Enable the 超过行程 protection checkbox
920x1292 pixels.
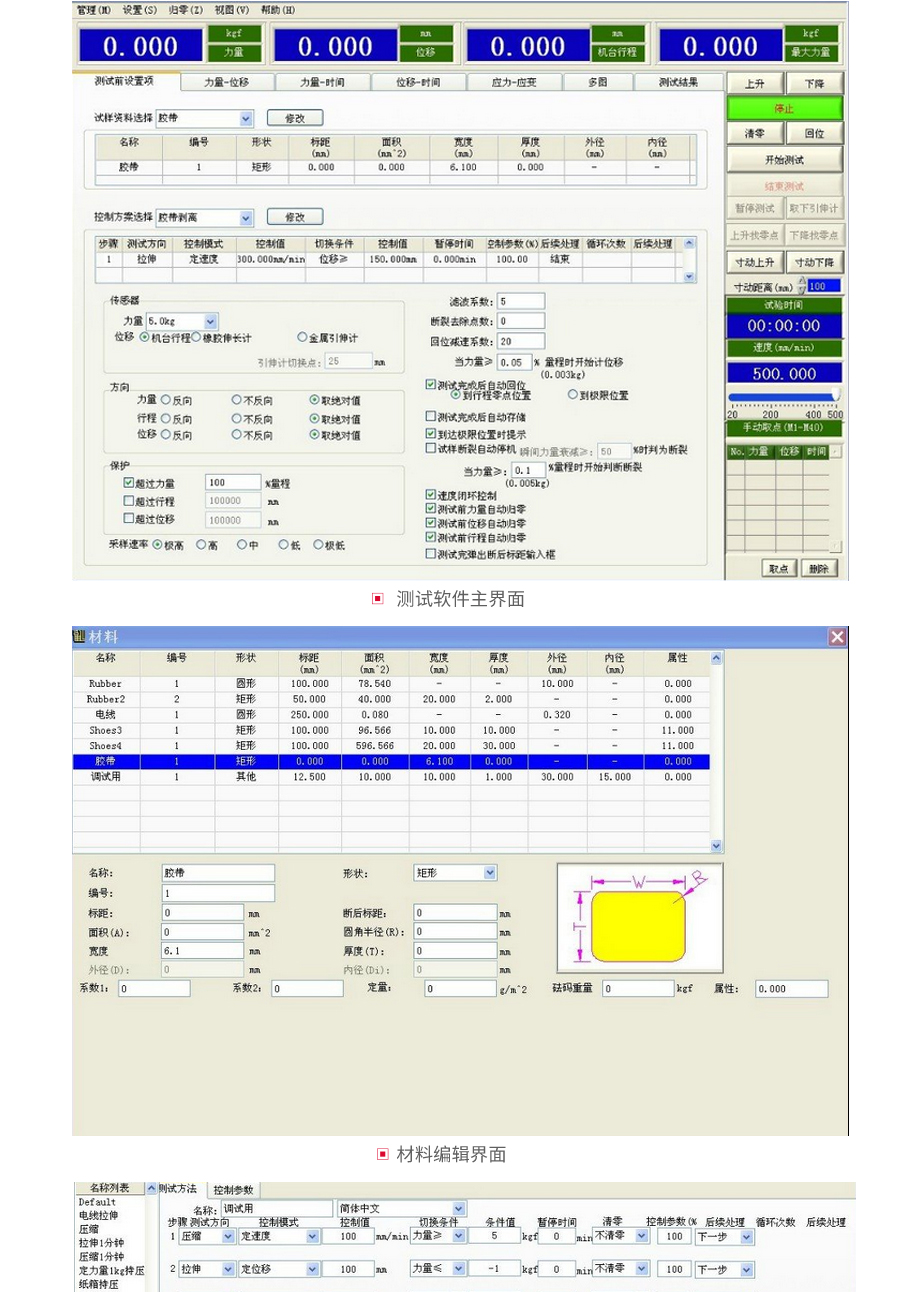pos(128,501)
